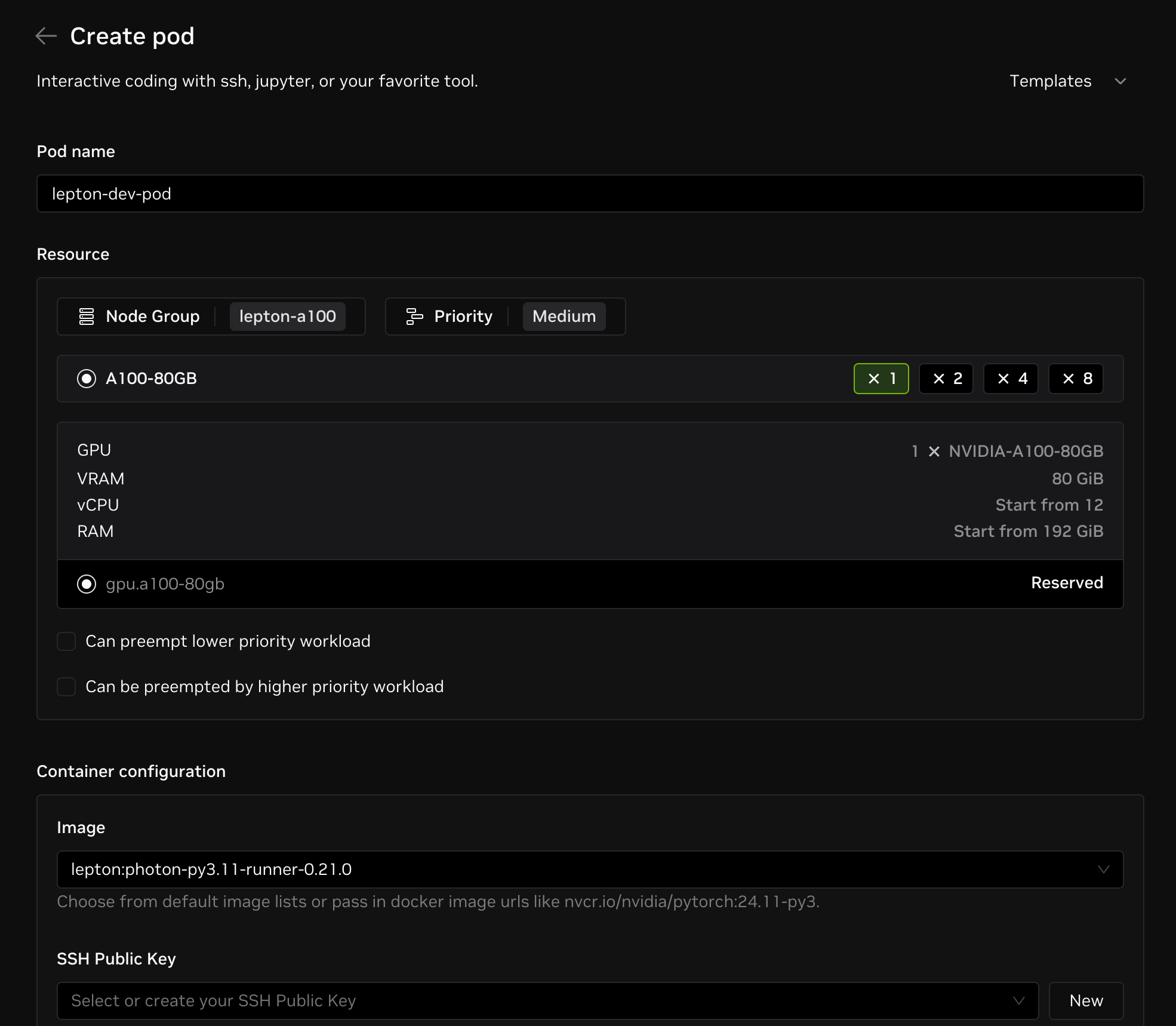The width and height of the screenshot is (1176, 1026).
Task: Choose × 1 GPU count
Action: point(881,379)
